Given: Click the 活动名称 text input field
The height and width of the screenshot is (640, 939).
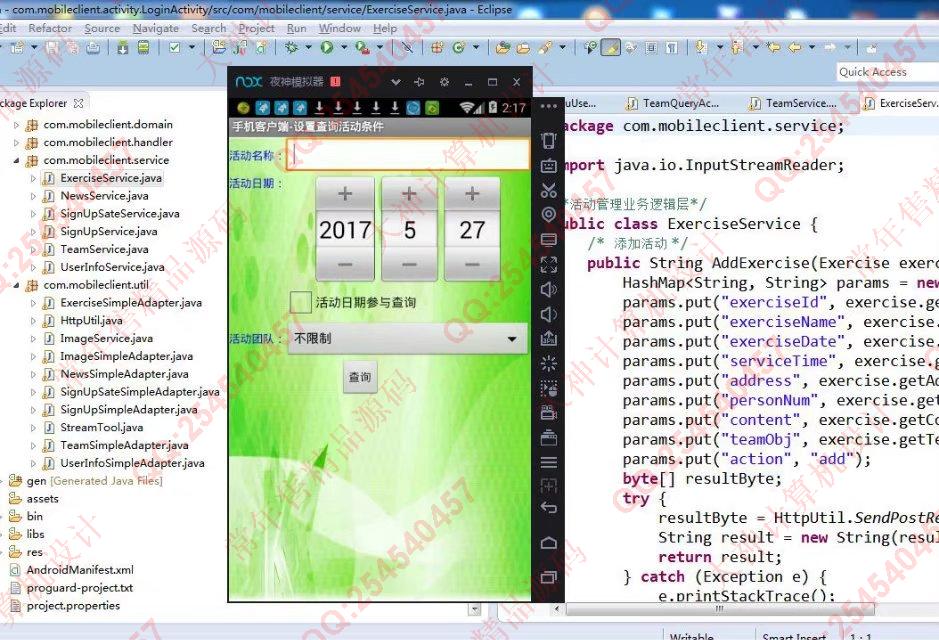Looking at the screenshot, I should [408, 156].
